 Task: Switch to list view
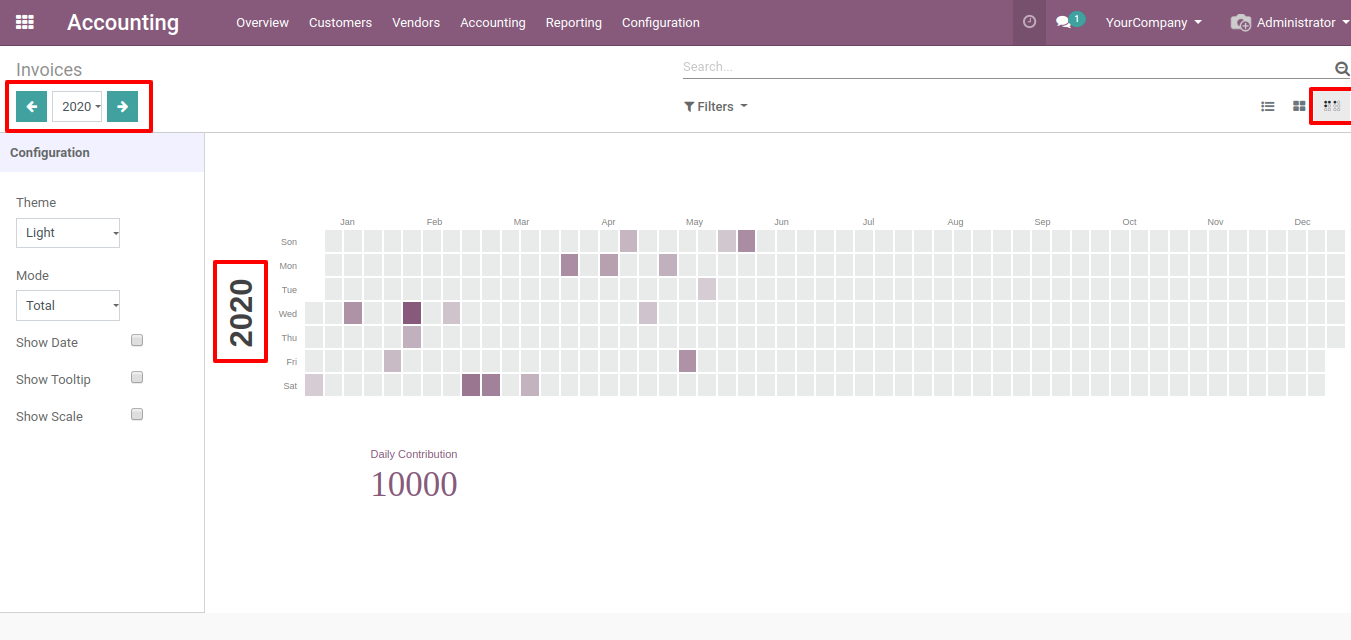pos(1267,106)
